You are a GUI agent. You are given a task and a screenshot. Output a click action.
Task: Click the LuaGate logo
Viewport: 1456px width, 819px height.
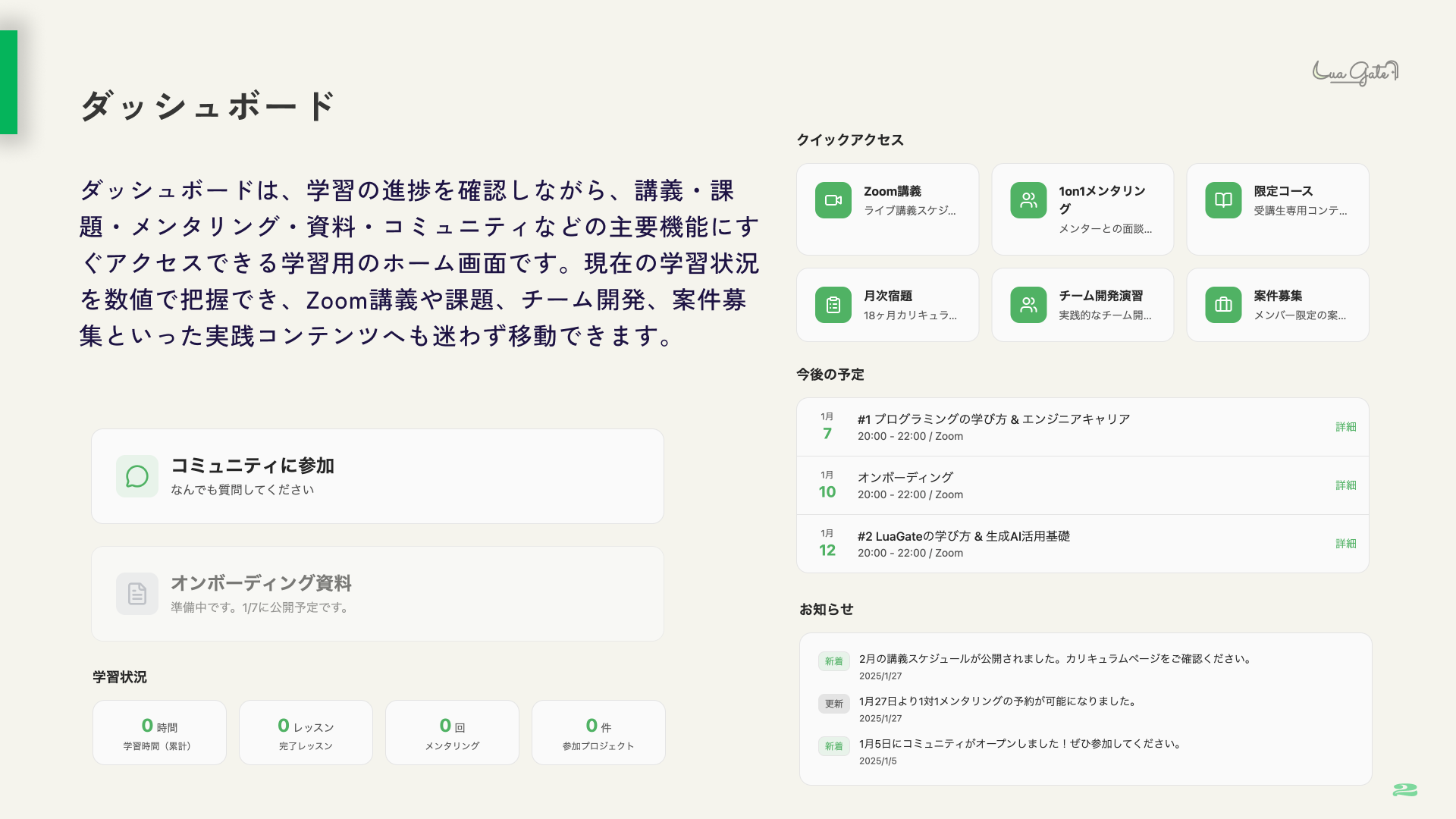pos(1355,73)
